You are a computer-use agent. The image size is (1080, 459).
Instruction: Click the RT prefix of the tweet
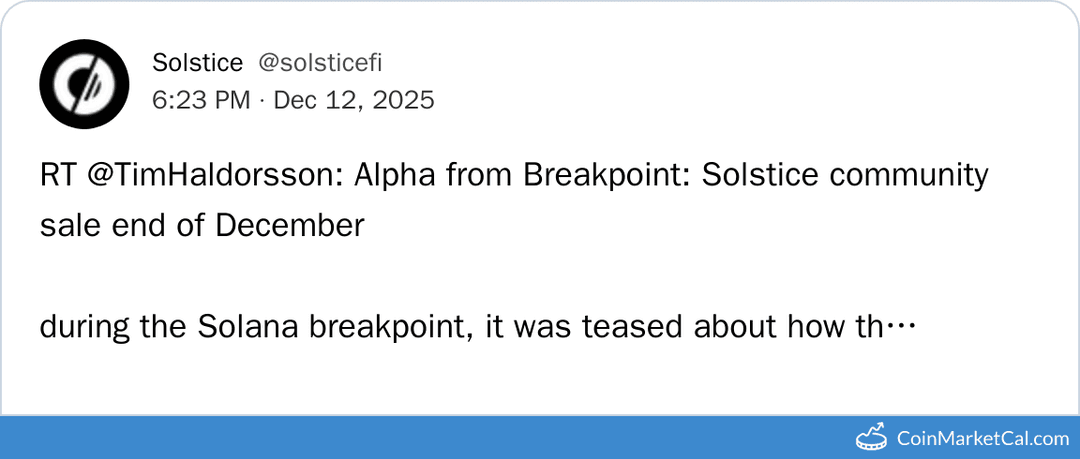tap(57, 175)
